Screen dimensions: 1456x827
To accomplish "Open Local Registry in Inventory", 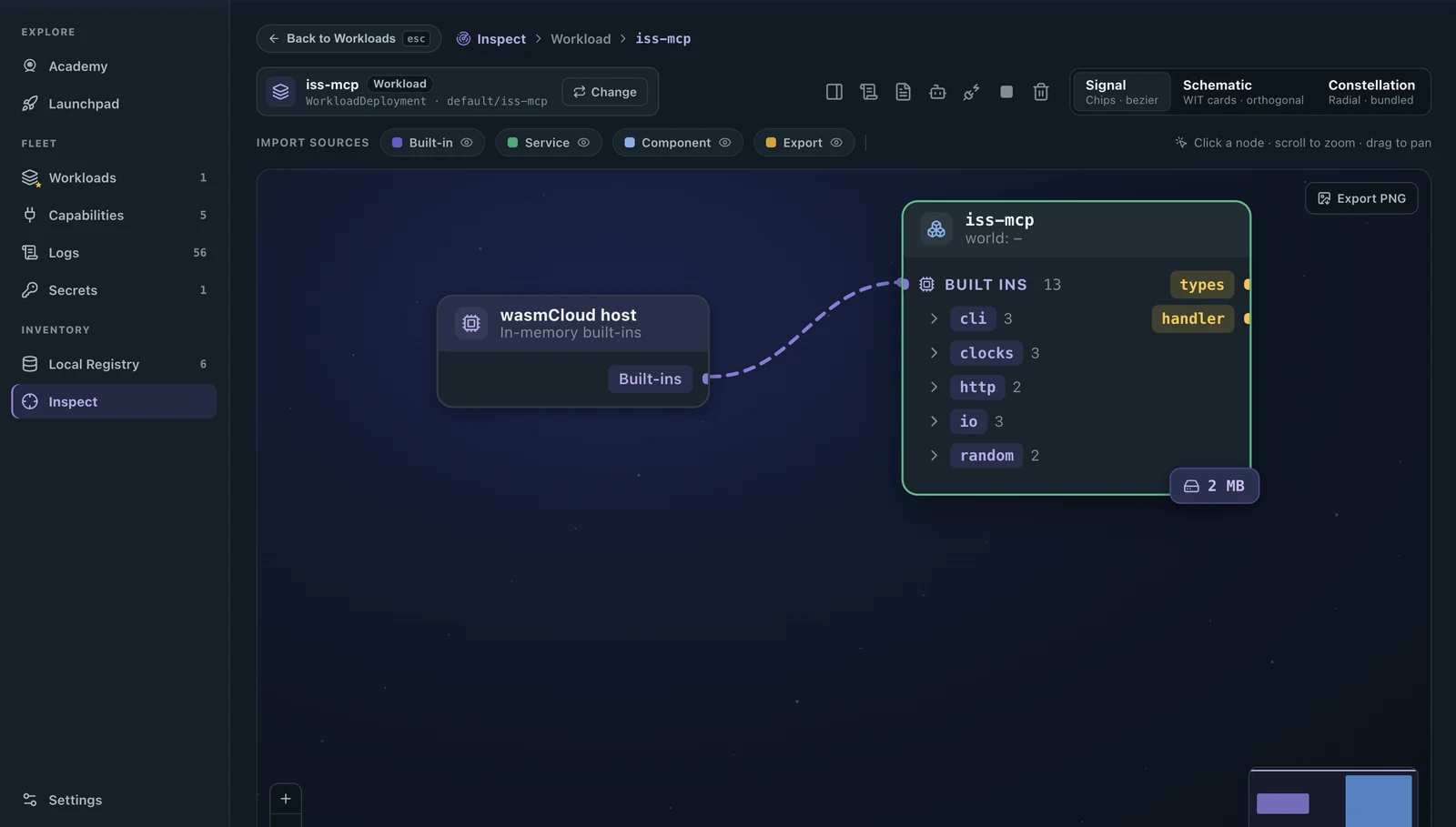I will [x=114, y=364].
